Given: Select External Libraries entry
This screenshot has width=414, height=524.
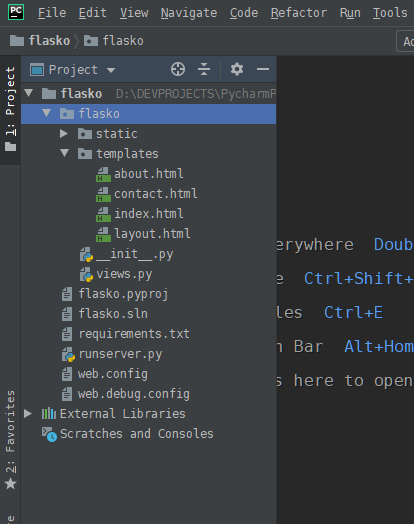Looking at the screenshot, I should click(149, 414).
